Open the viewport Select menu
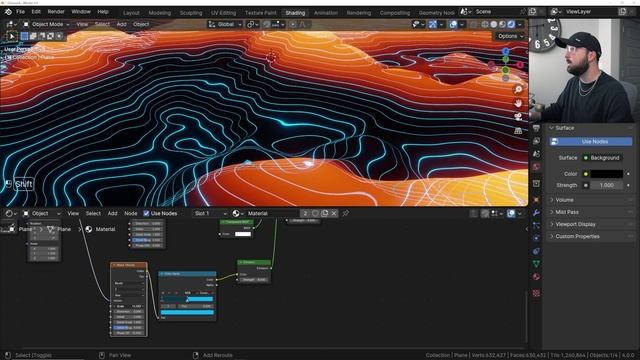 pos(102,24)
